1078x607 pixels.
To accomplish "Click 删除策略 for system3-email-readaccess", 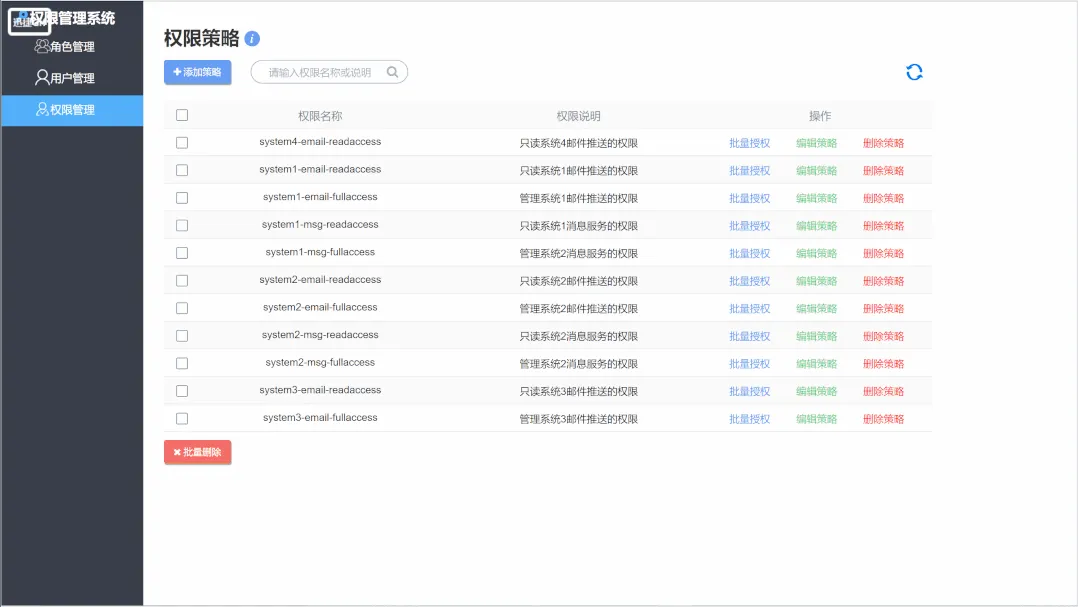I will (883, 391).
